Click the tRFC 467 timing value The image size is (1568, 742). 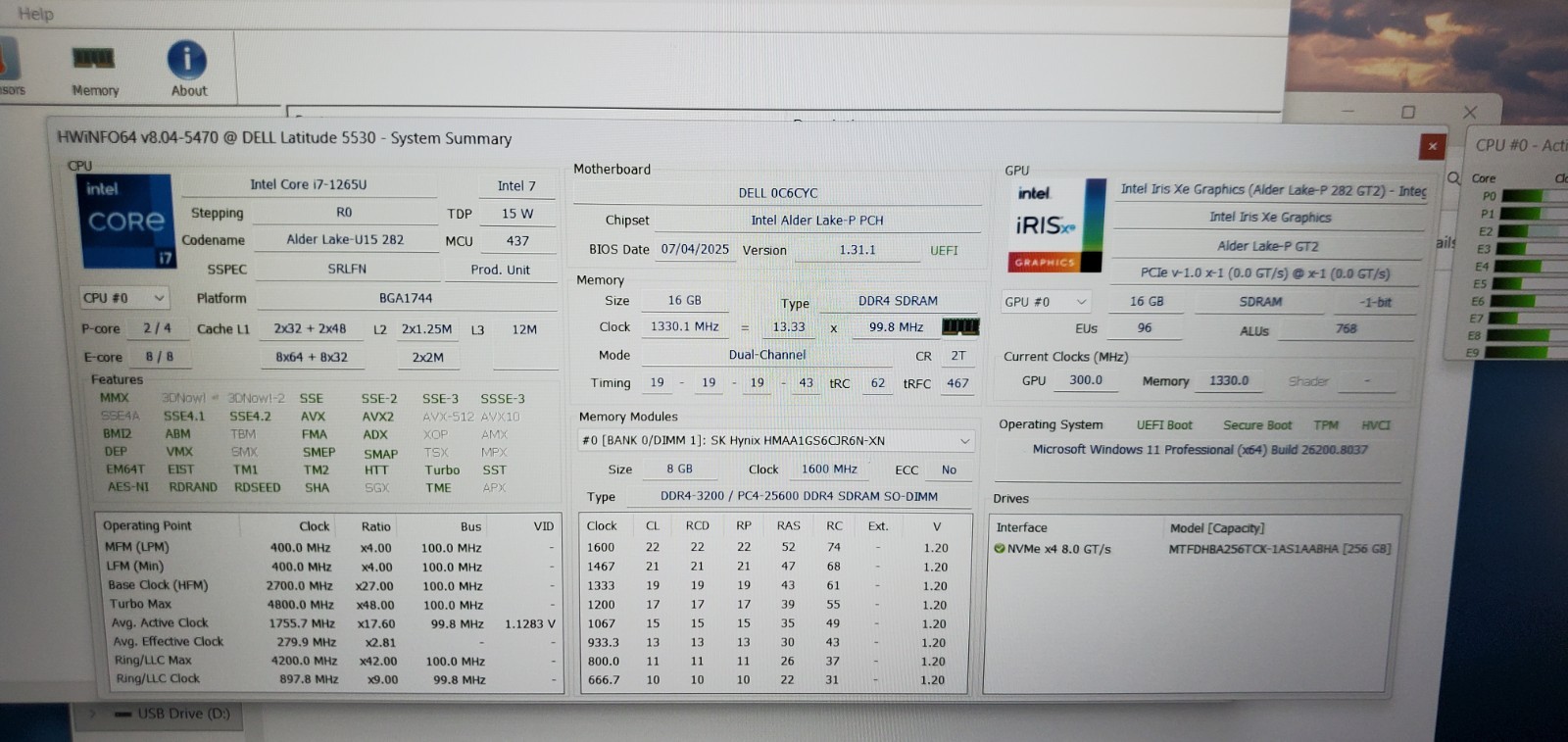coord(957,383)
